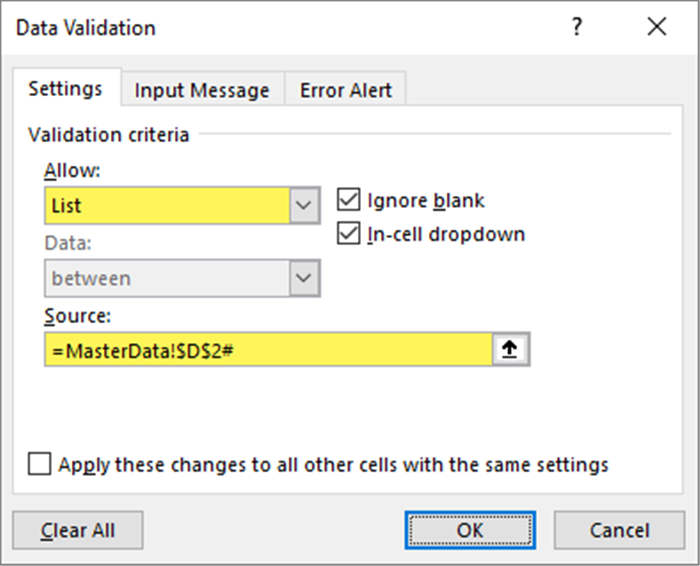Click inside the Source formula field
Image resolution: width=700 pixels, height=566 pixels.
(268, 350)
